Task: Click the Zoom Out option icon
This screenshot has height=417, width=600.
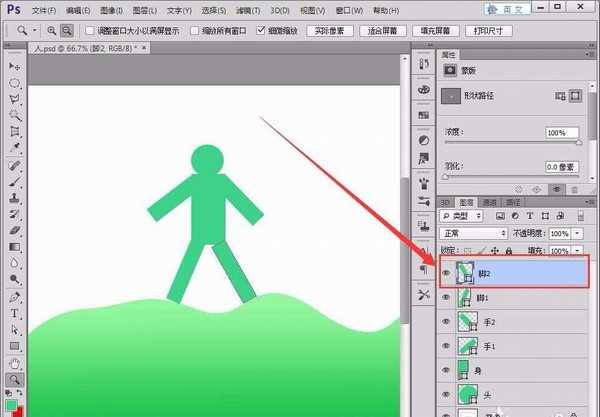Action: tap(67, 31)
